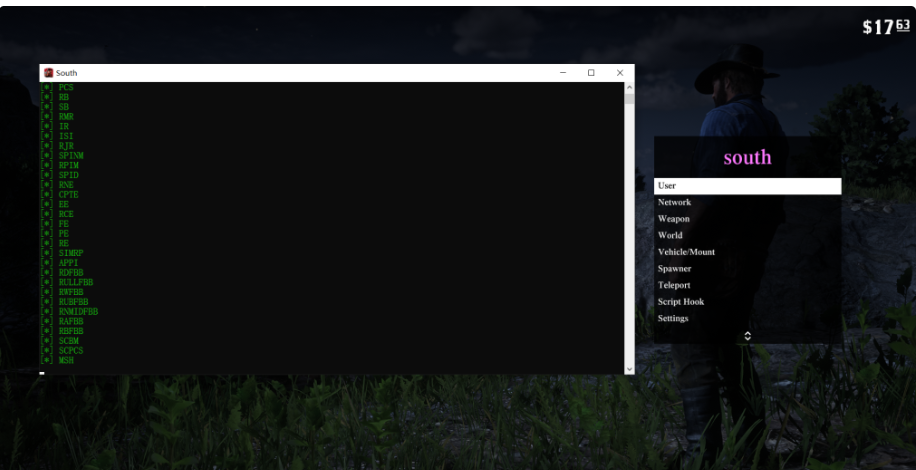Click the console scrollbar down arrow
This screenshot has height=470, width=916.
629,369
